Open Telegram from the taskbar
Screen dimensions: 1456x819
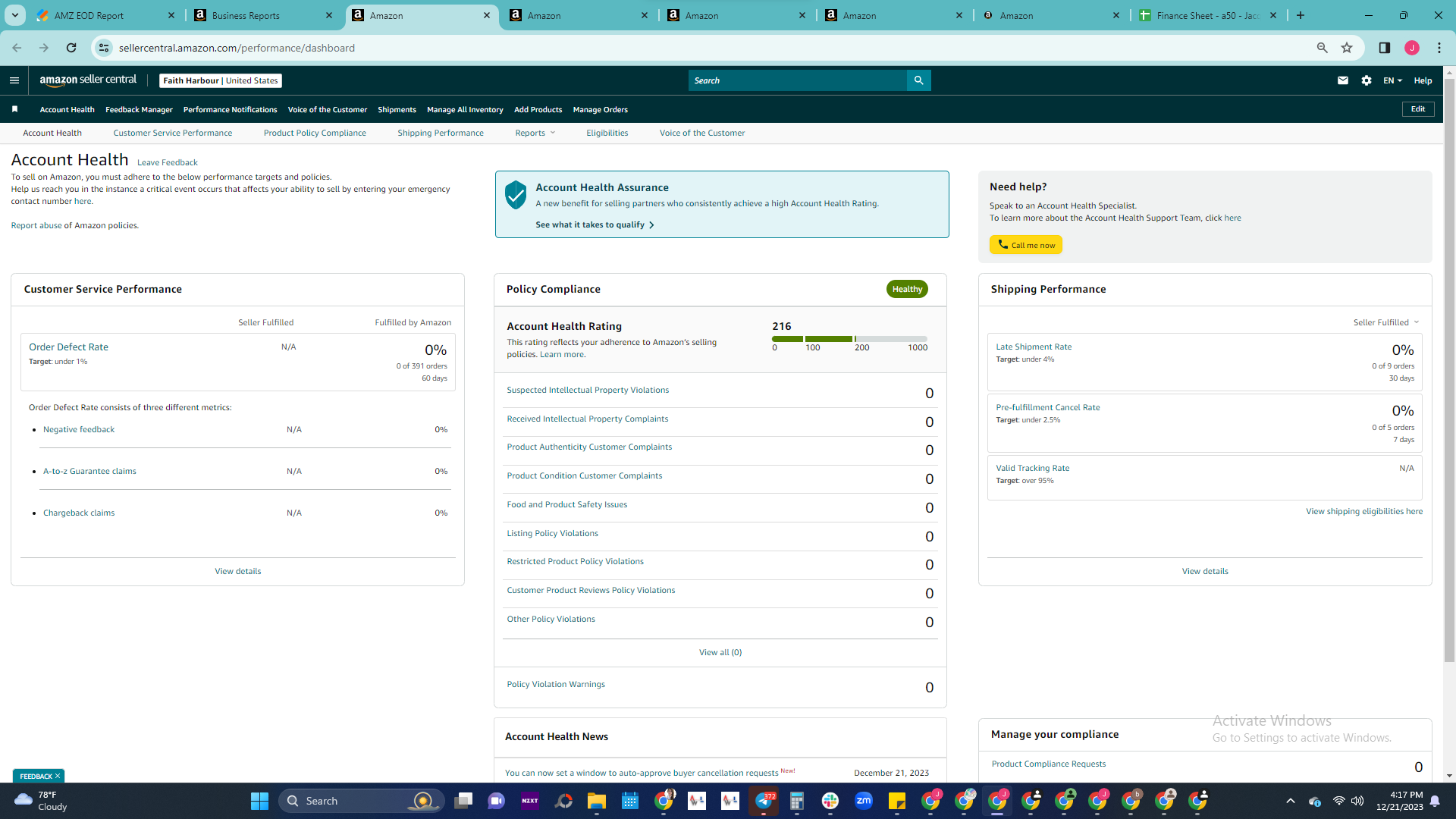click(x=764, y=801)
